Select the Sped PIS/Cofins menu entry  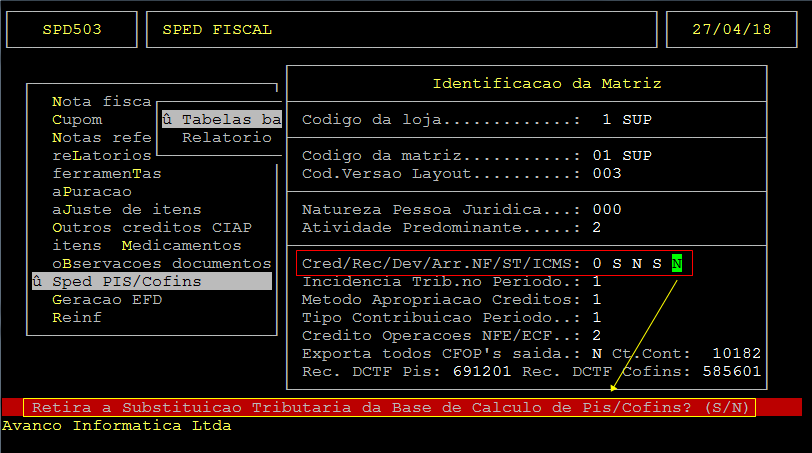click(x=126, y=282)
